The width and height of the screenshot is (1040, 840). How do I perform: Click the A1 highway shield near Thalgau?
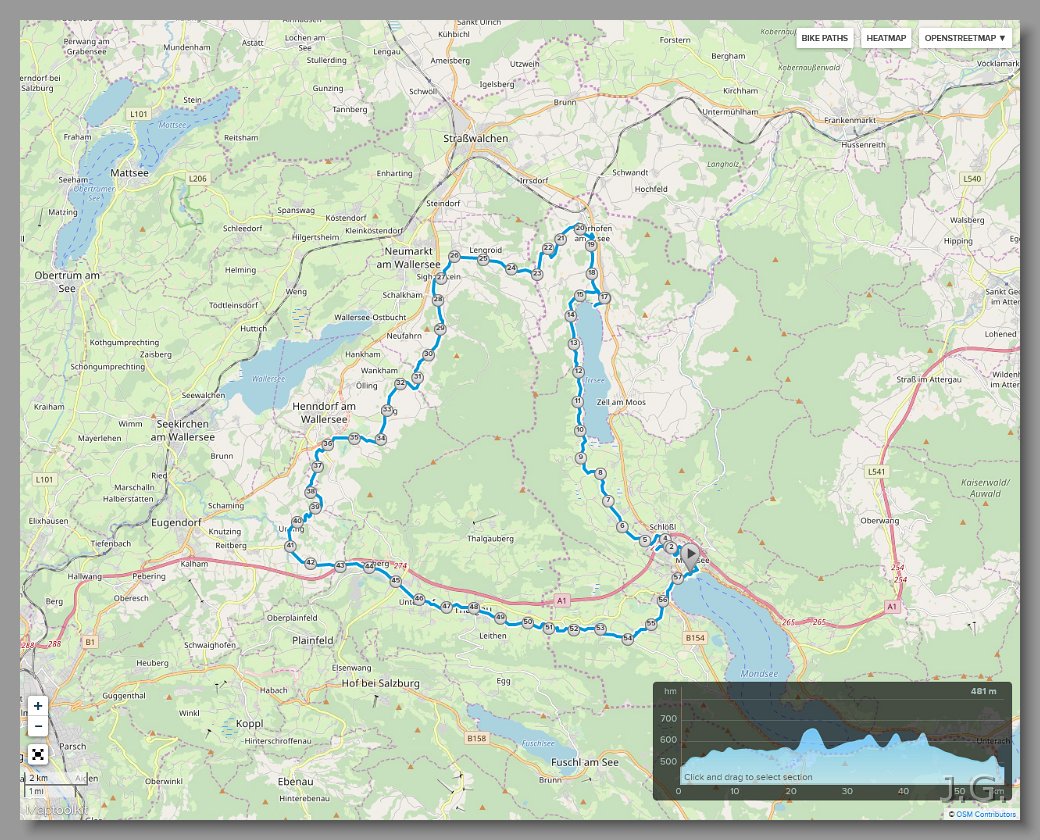tap(562, 600)
